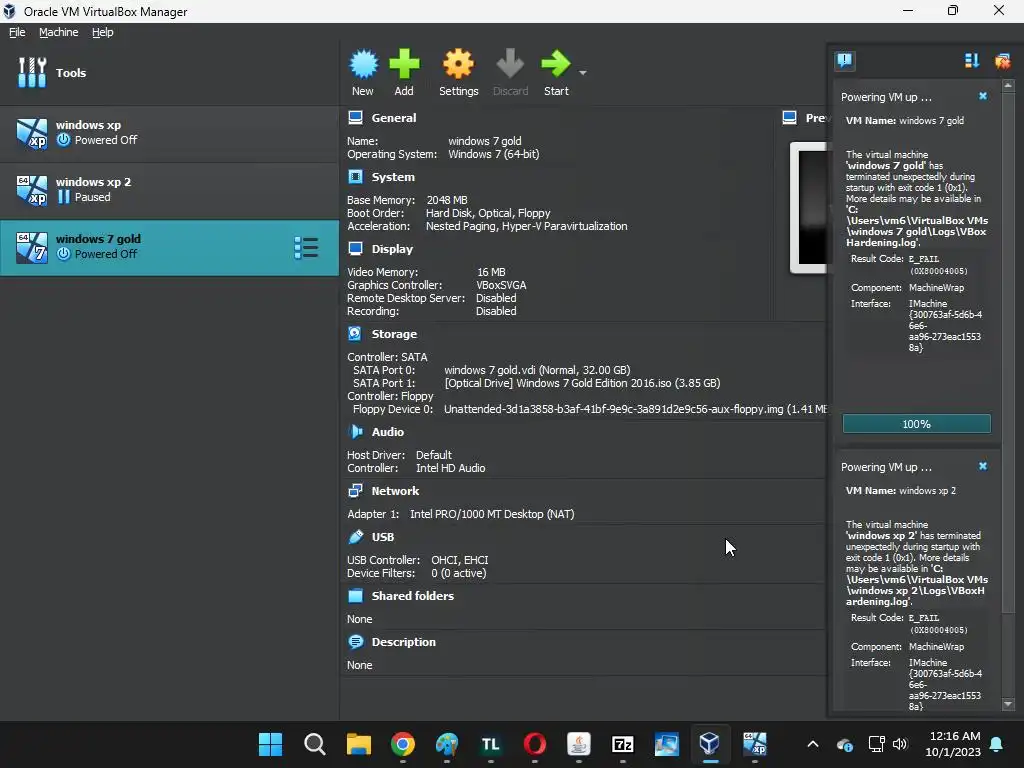Image resolution: width=1024 pixels, height=768 pixels.
Task: Open the Windows Start menu
Action: (x=270, y=744)
